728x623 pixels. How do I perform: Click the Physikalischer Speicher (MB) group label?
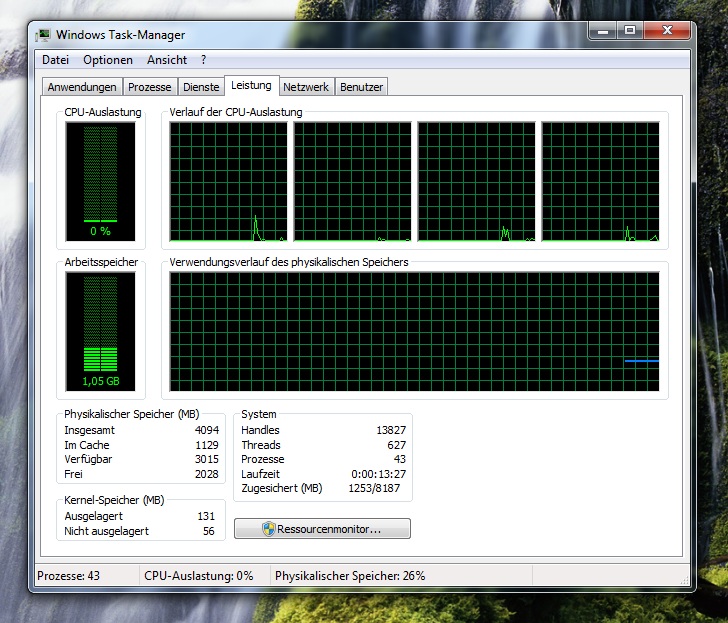pos(131,414)
